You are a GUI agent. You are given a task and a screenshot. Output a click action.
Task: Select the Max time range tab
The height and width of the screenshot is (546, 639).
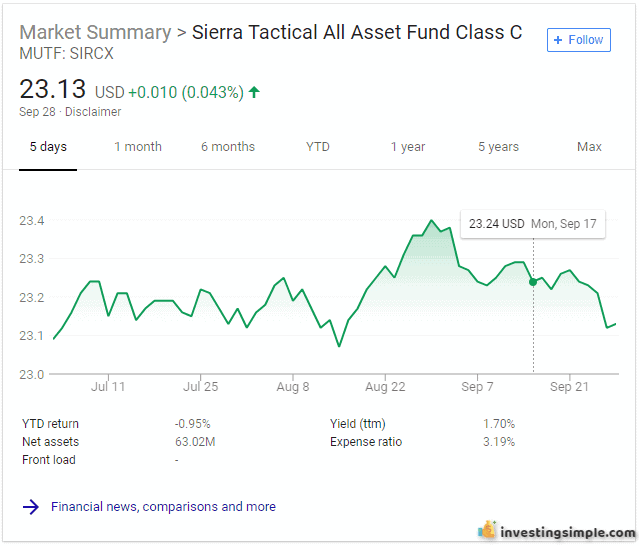pos(589,147)
